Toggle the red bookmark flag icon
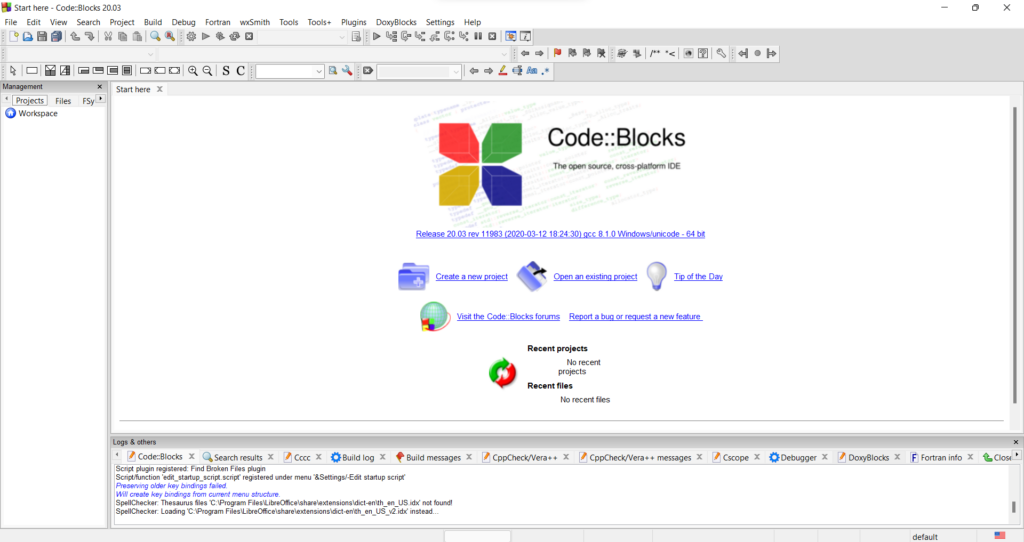Screen dimensions: 1024x542 tap(558, 54)
